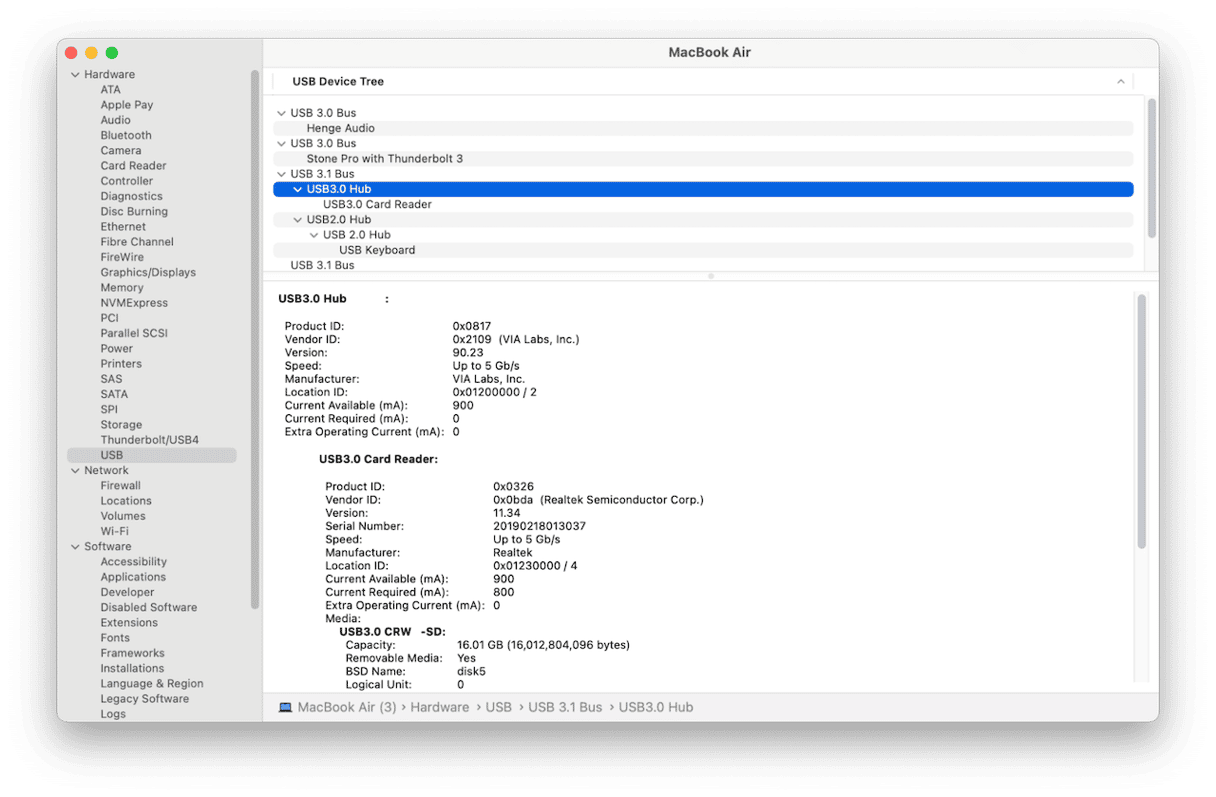Select Thunderbolt/USB4 in the sidebar
The image size is (1216, 797).
click(x=149, y=440)
